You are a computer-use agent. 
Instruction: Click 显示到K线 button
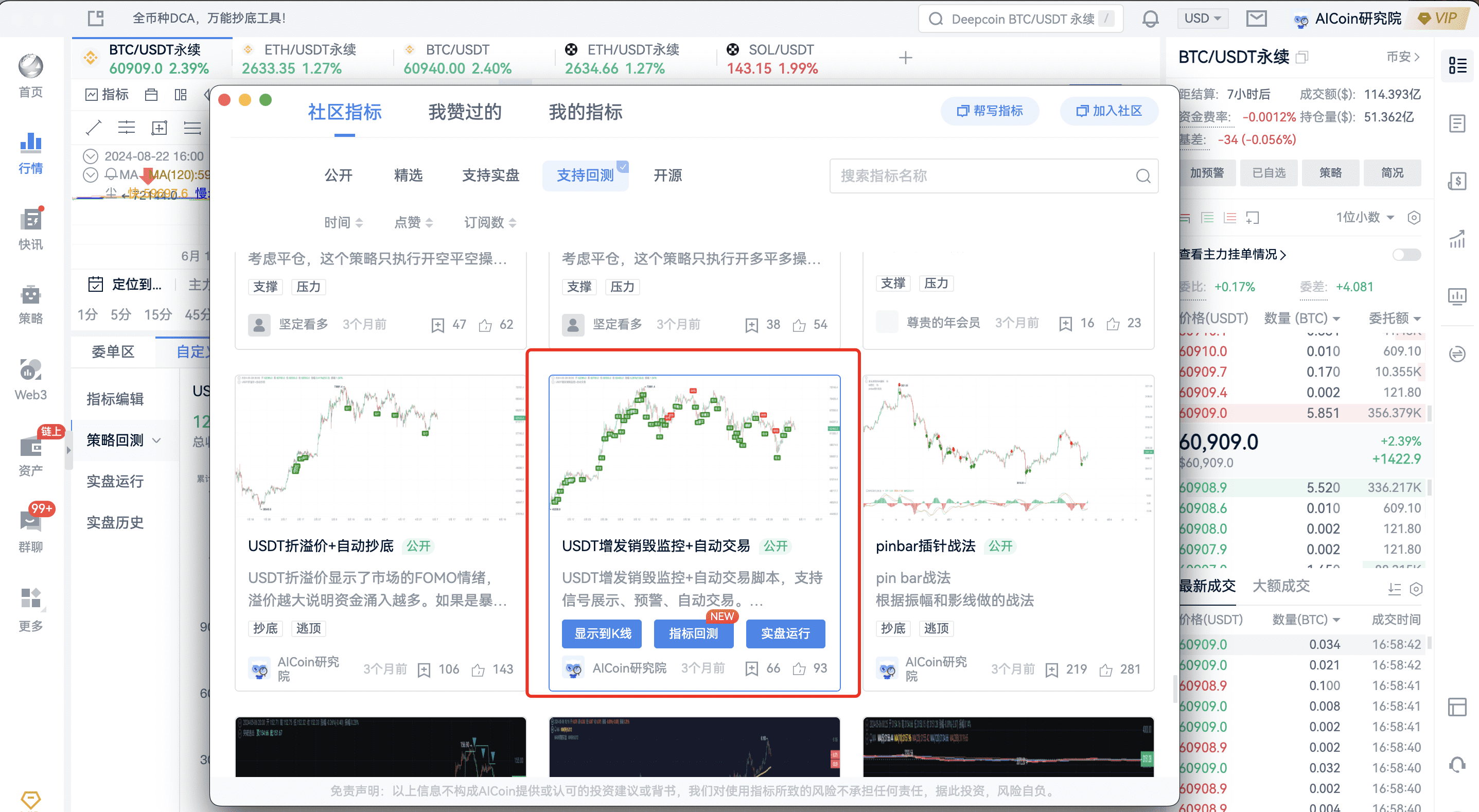pyautogui.click(x=602, y=633)
